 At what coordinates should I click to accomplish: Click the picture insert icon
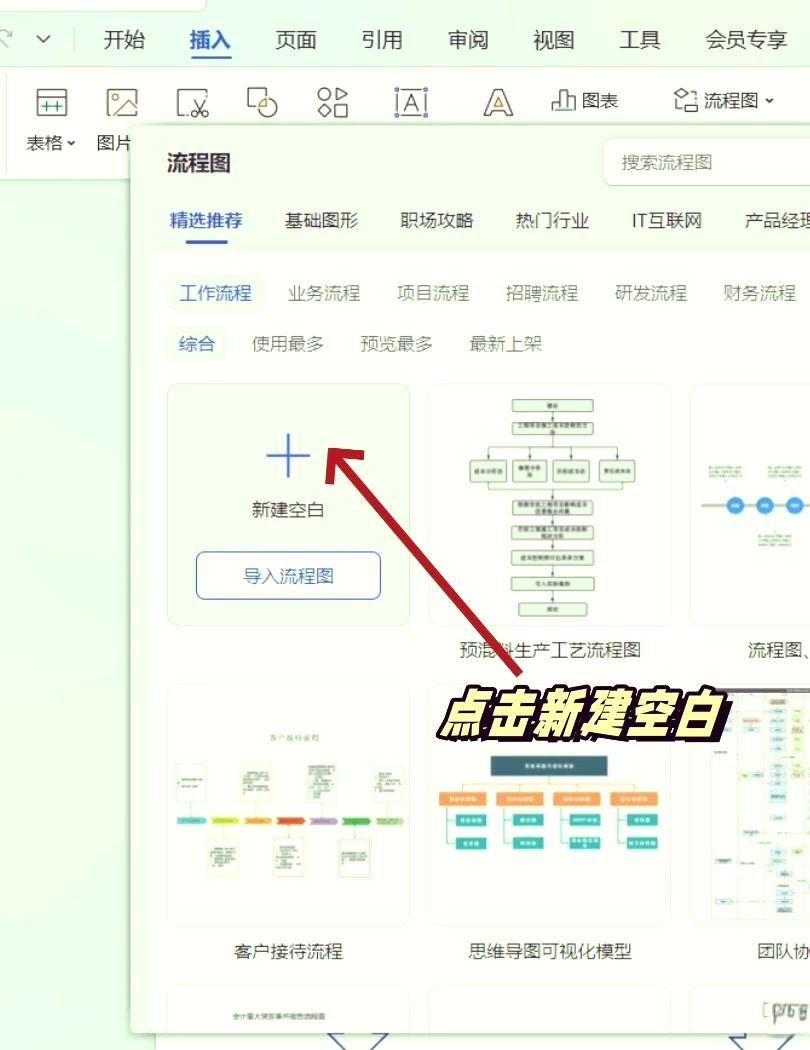tap(122, 103)
